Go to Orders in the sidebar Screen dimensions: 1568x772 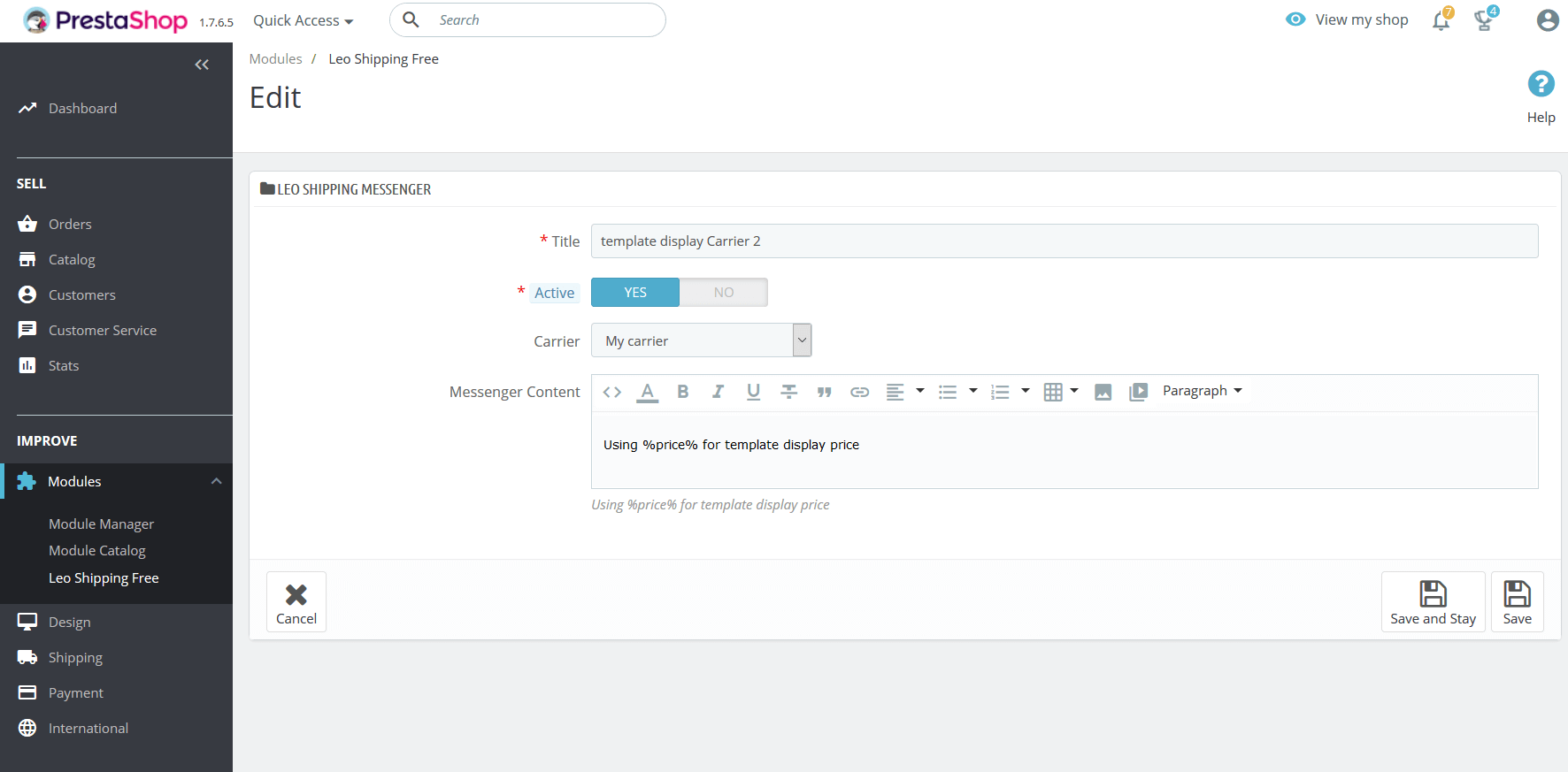[70, 224]
